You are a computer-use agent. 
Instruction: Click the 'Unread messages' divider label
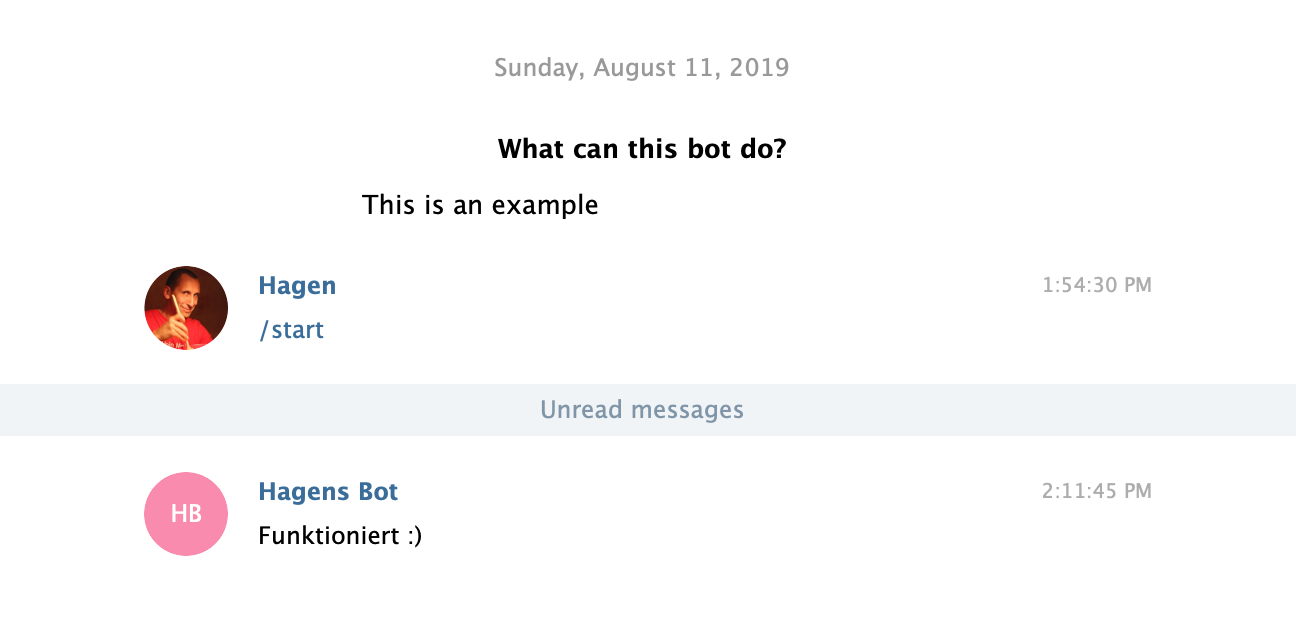(x=642, y=410)
